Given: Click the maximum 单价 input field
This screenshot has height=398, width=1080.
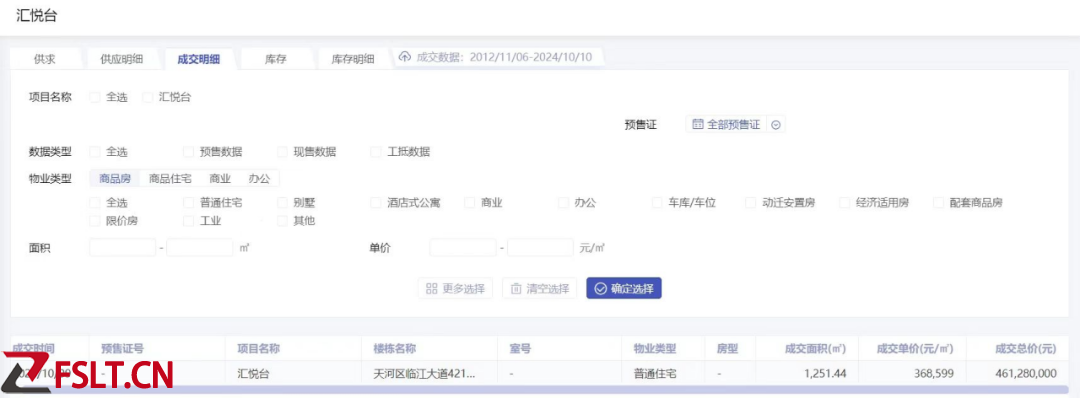Looking at the screenshot, I should click(540, 247).
